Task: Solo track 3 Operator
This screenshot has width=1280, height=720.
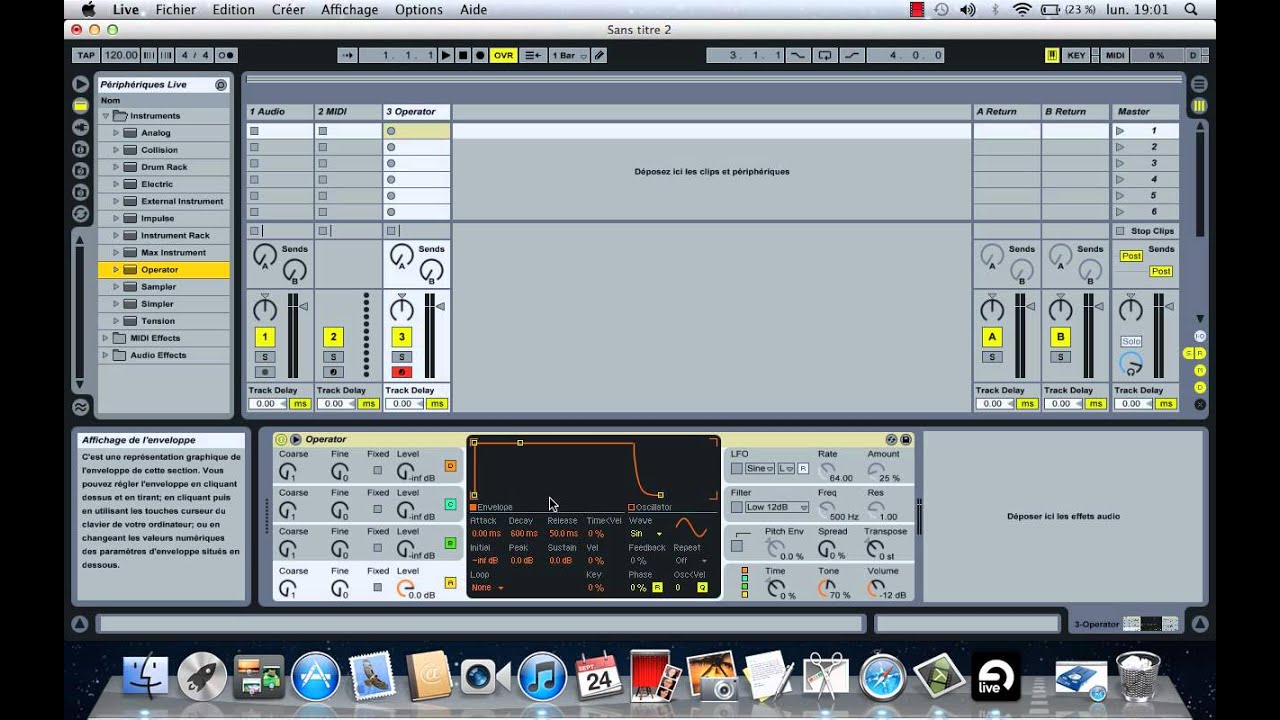Action: [x=402, y=357]
